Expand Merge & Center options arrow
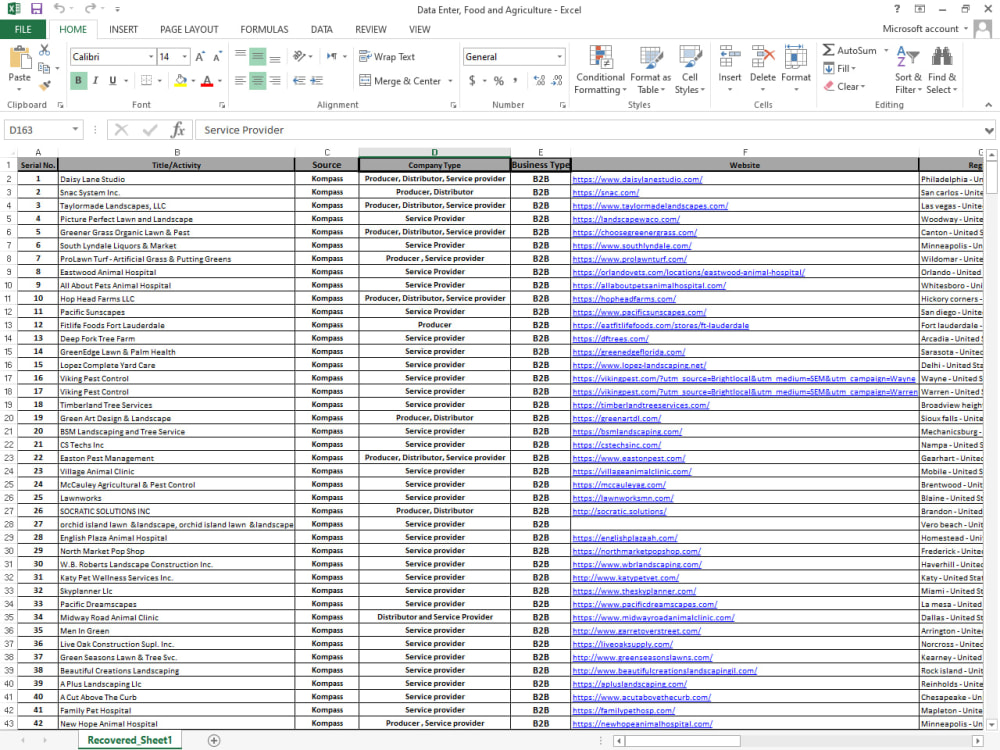The width and height of the screenshot is (1000, 750). [450, 81]
